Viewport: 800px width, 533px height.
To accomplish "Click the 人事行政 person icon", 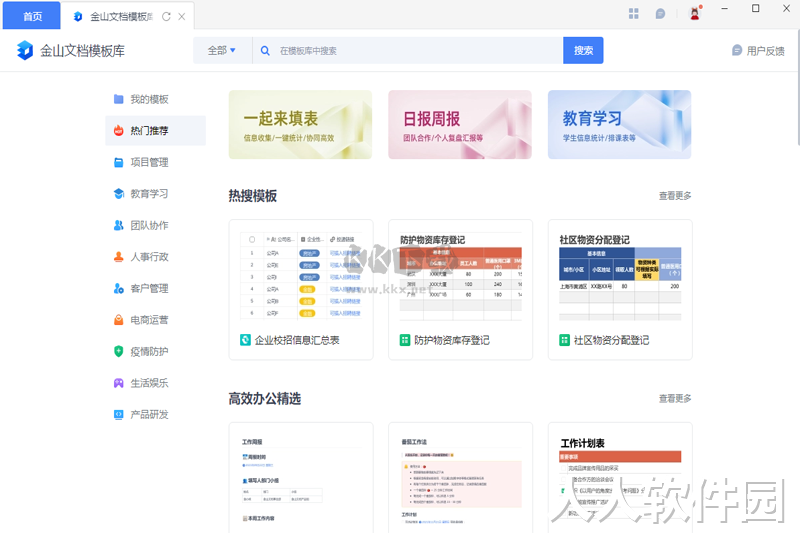I will point(118,257).
